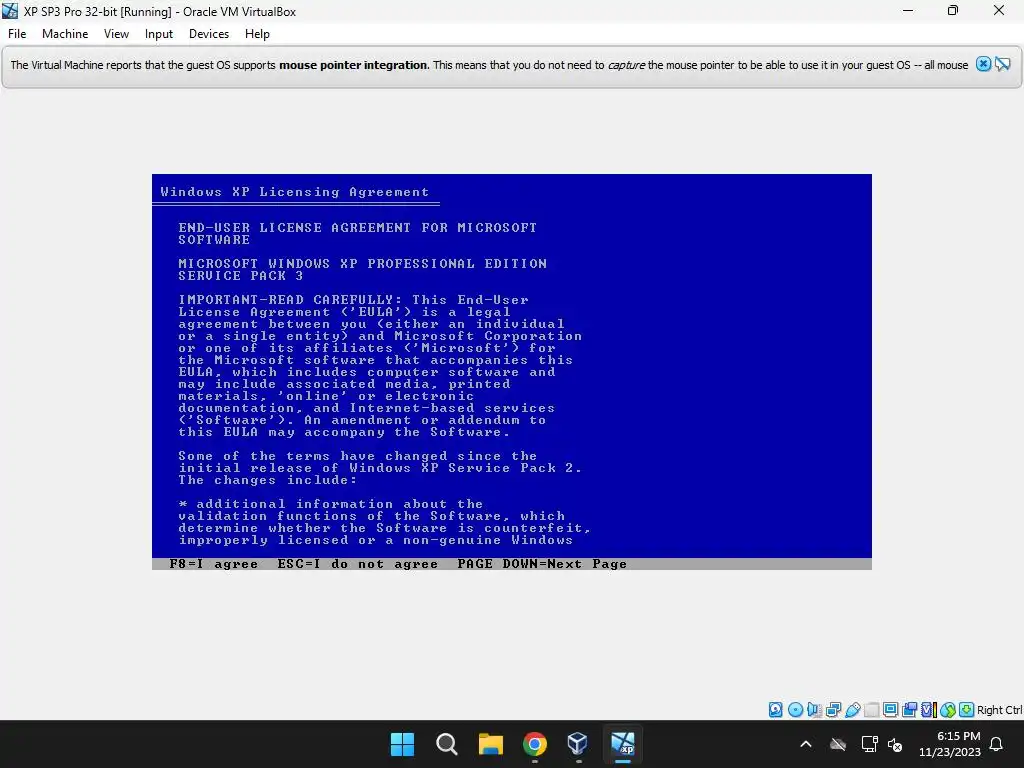This screenshot has height=768, width=1024.
Task: Open the notifications bell
Action: (x=997, y=744)
